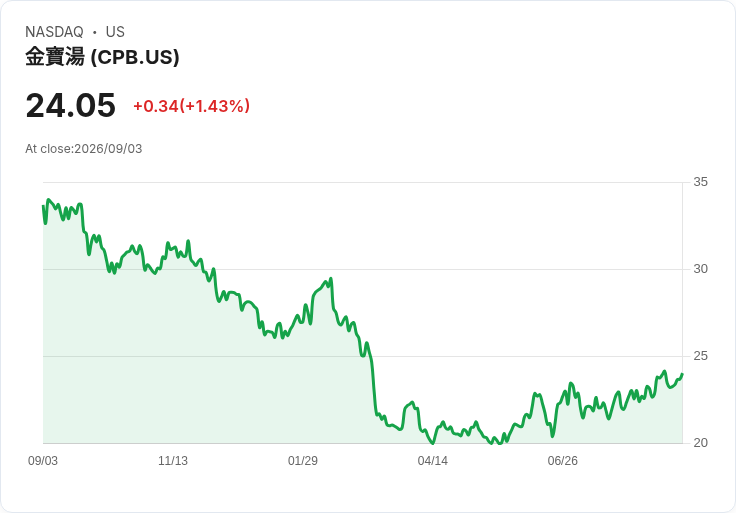This screenshot has width=736, height=513.
Task: Click the 25 price axis label
Action: (x=700, y=356)
